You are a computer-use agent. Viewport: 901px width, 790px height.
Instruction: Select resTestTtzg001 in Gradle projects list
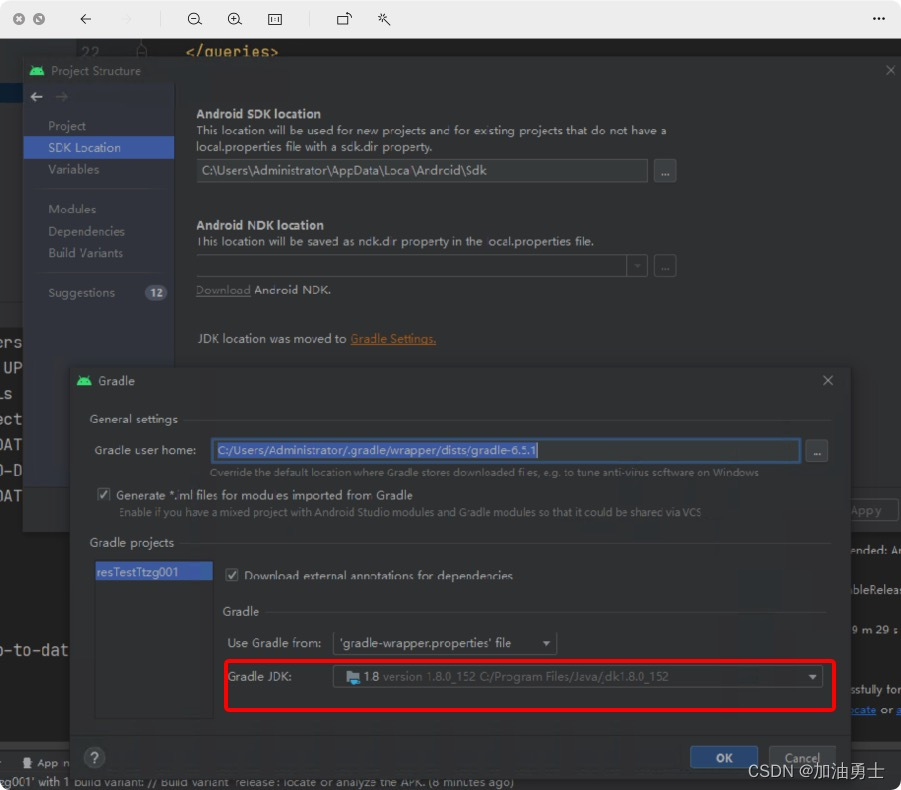click(x=153, y=572)
